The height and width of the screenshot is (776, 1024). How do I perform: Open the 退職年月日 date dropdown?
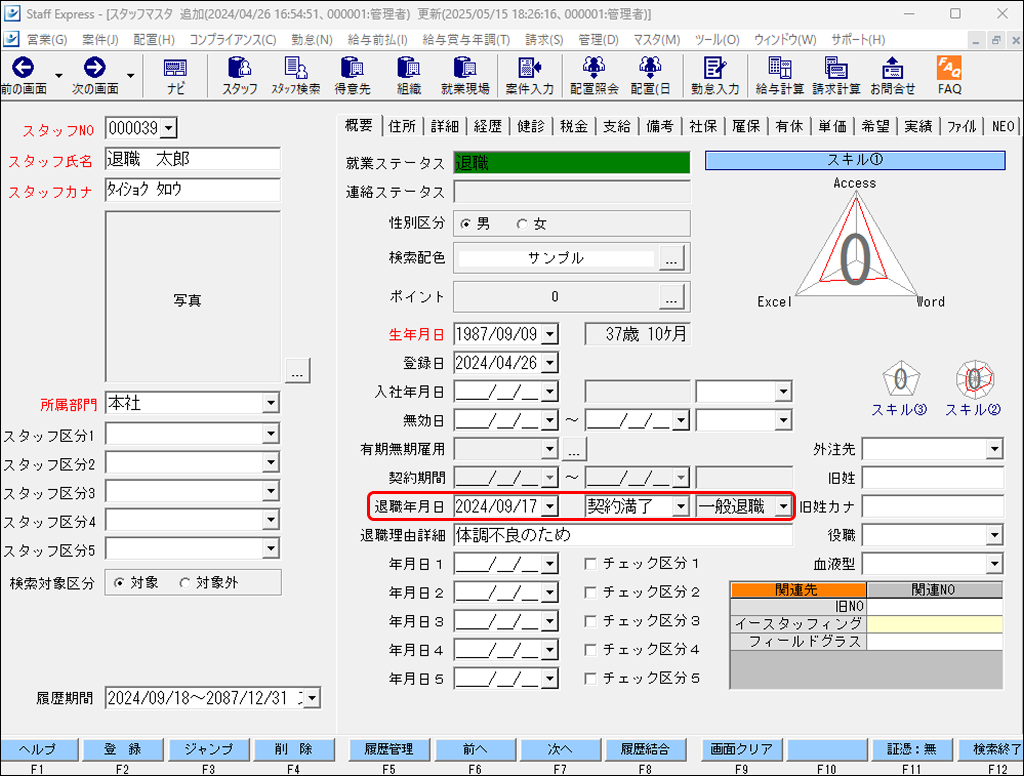[x=550, y=506]
